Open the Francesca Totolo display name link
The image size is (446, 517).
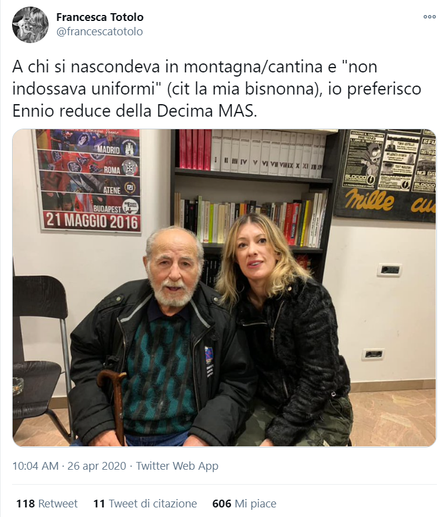coord(100,17)
